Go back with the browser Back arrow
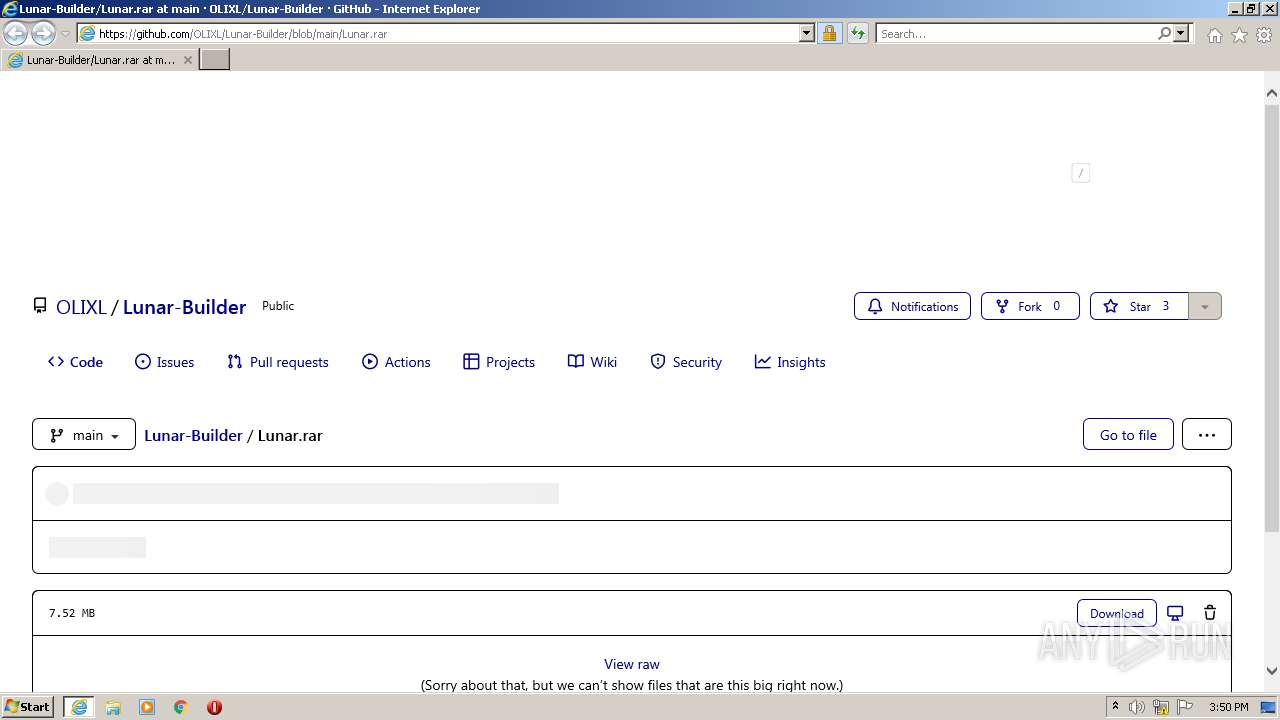 (16, 33)
